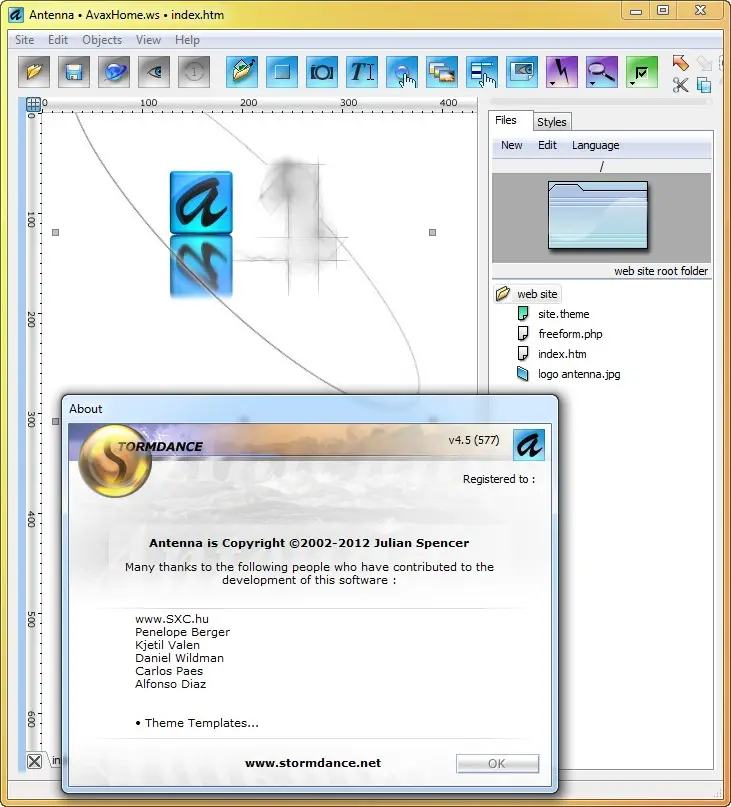Select the rollover button tool with hand
This screenshot has width=731, height=807.
click(402, 72)
